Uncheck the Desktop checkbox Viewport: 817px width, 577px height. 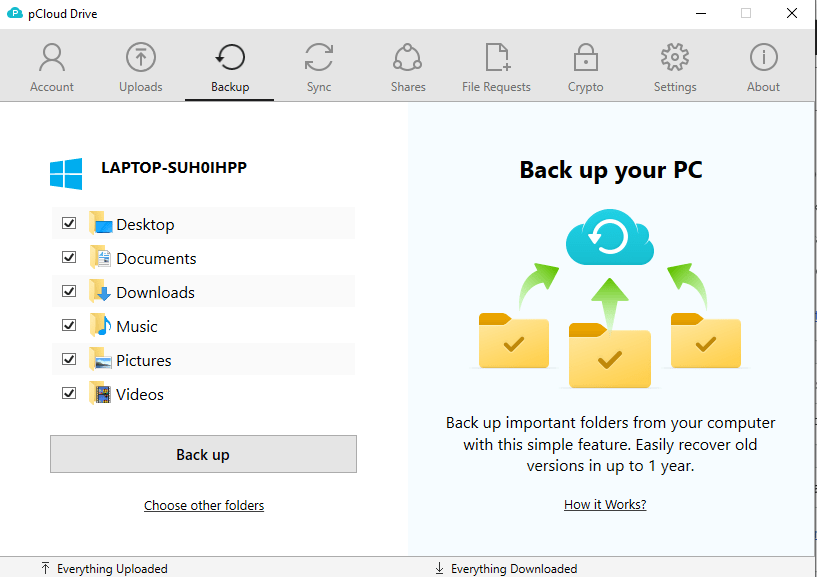69,223
